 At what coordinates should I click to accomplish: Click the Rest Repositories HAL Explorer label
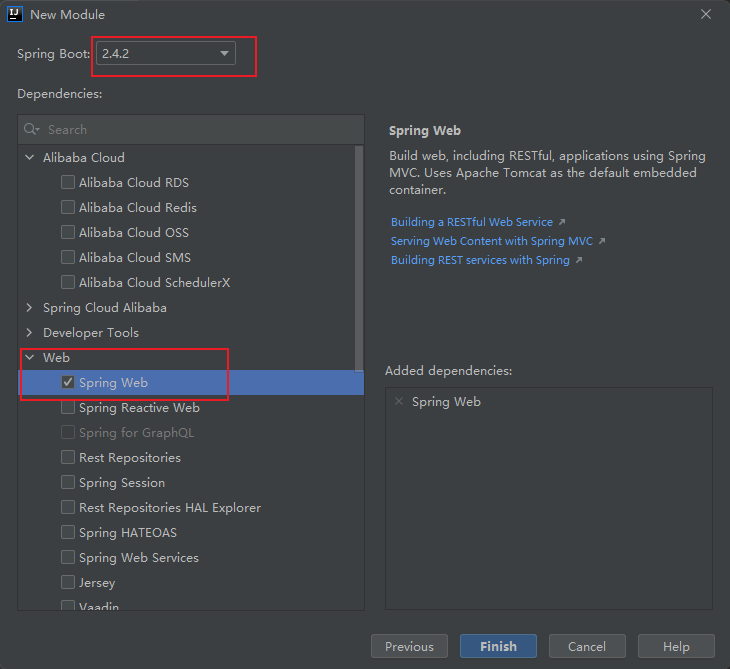point(170,507)
